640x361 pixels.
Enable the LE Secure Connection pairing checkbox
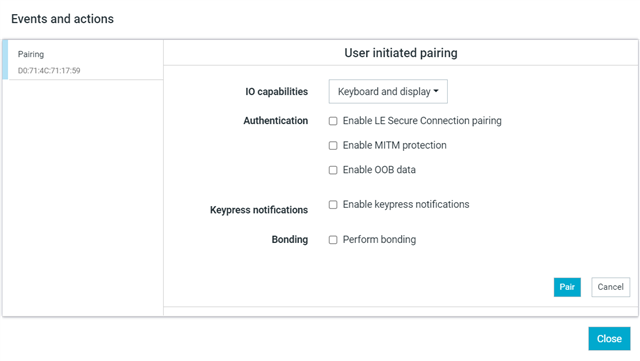click(333, 121)
